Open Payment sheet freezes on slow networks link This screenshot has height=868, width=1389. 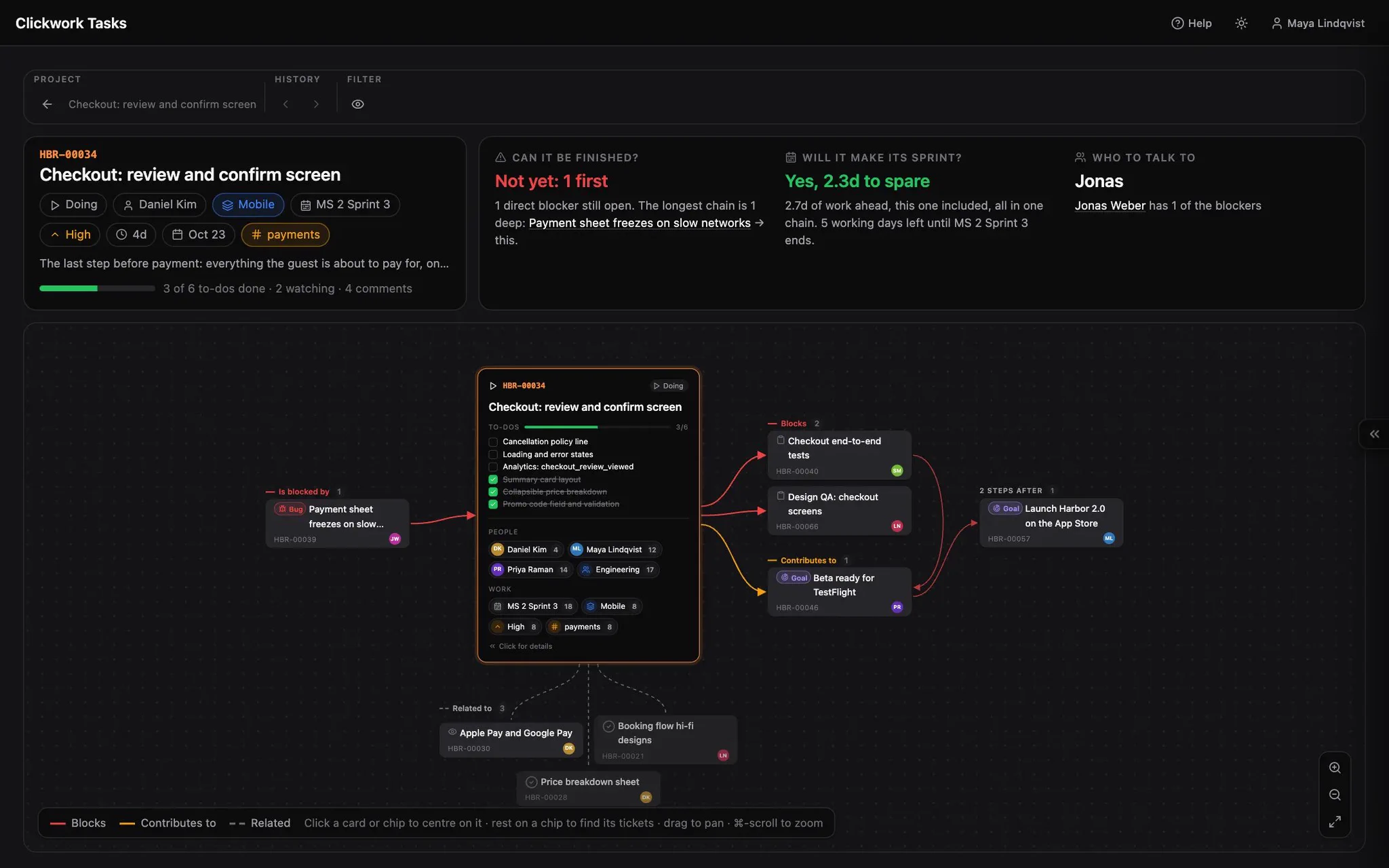coord(640,223)
